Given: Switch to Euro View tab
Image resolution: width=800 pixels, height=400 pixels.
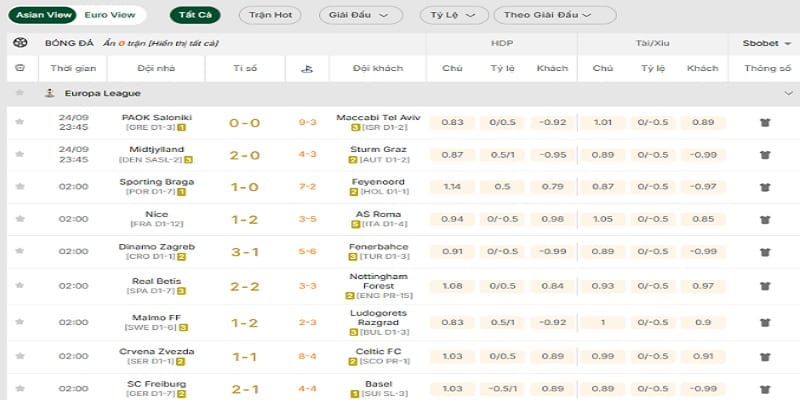Looking at the screenshot, I should coord(110,15).
